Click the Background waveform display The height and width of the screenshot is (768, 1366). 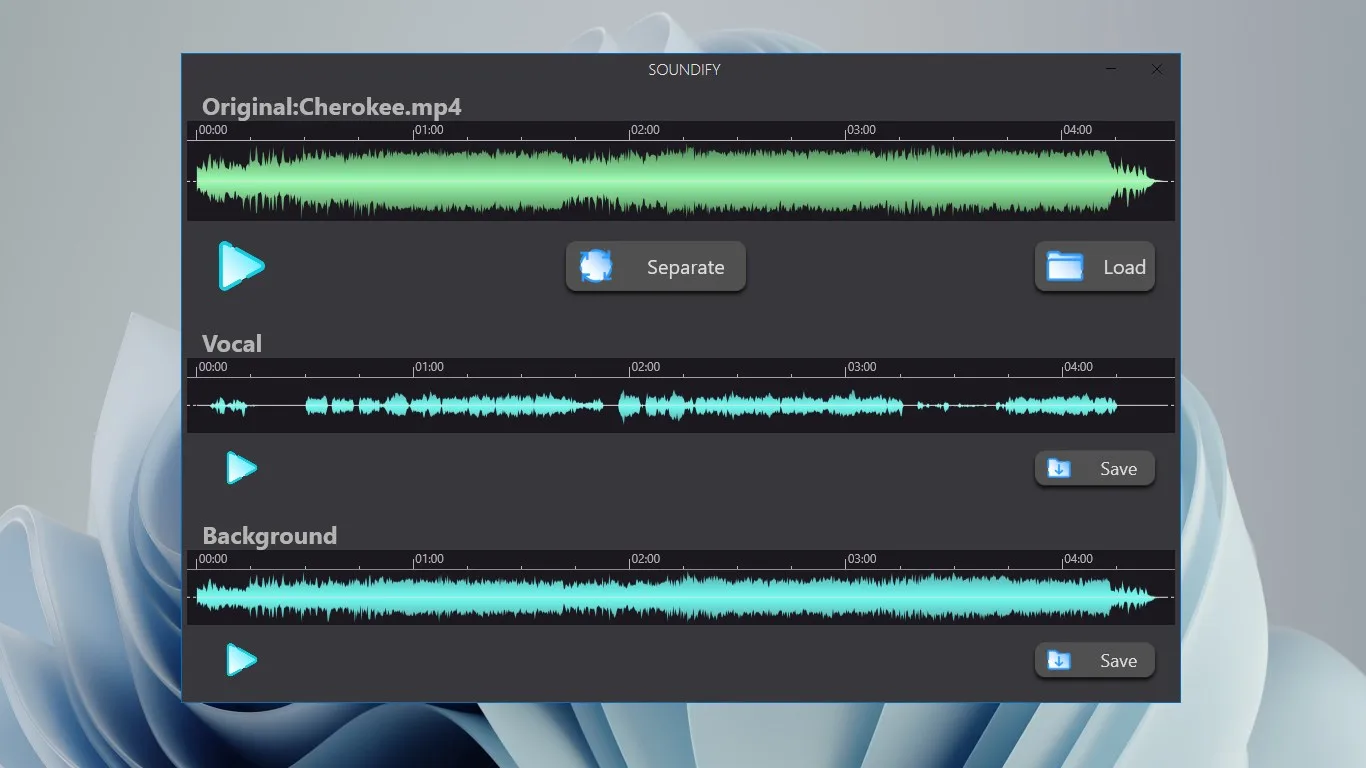click(681, 597)
